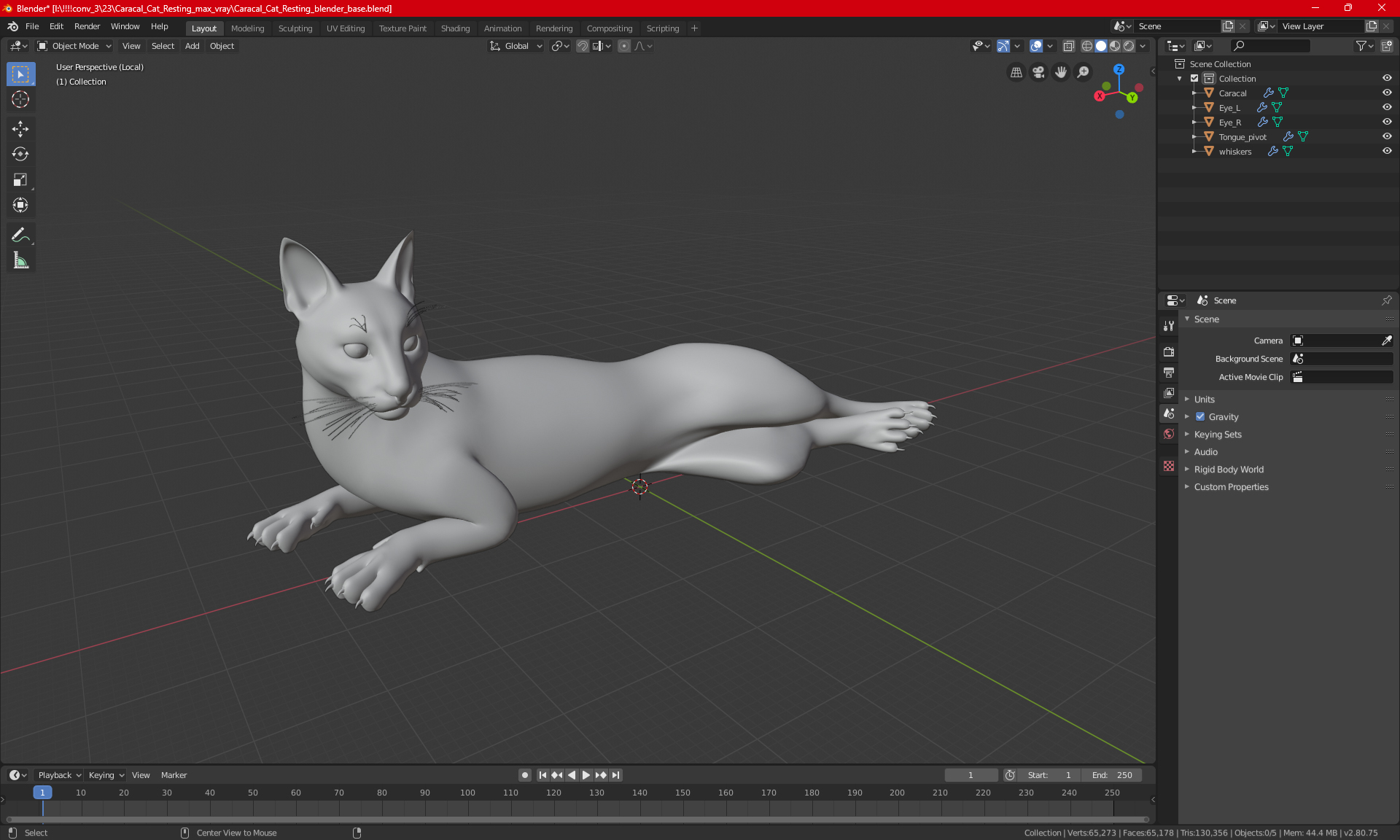The image size is (1400, 840).
Task: Open the Global orientation dropdown
Action: [x=516, y=46]
